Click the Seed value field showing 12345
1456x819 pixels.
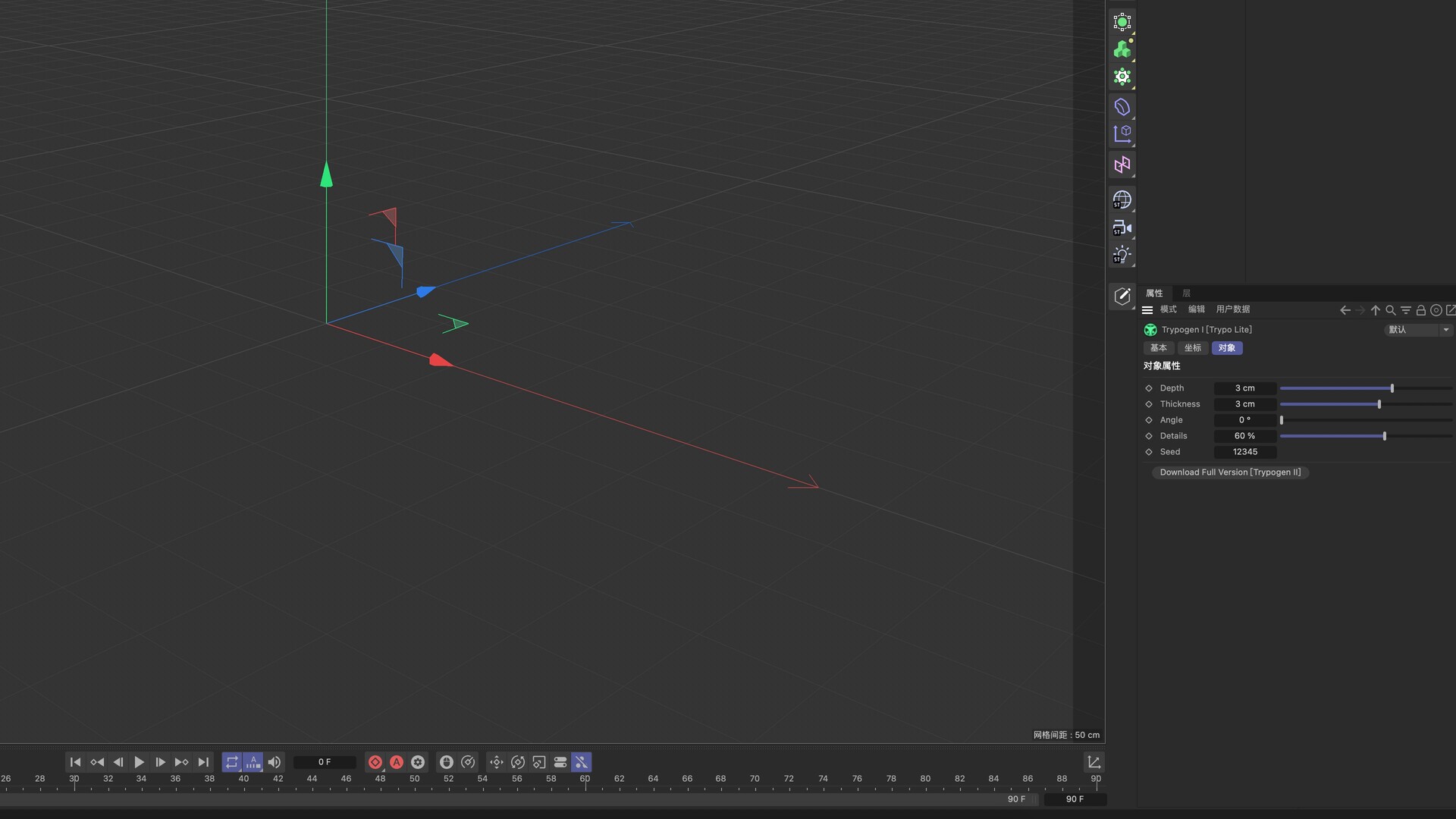[x=1245, y=452]
